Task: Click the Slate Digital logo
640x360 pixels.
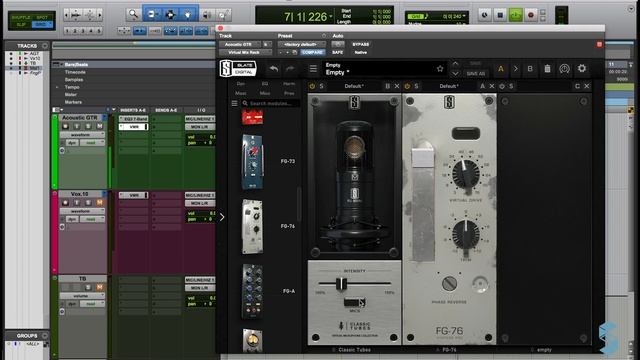Action: point(238,68)
